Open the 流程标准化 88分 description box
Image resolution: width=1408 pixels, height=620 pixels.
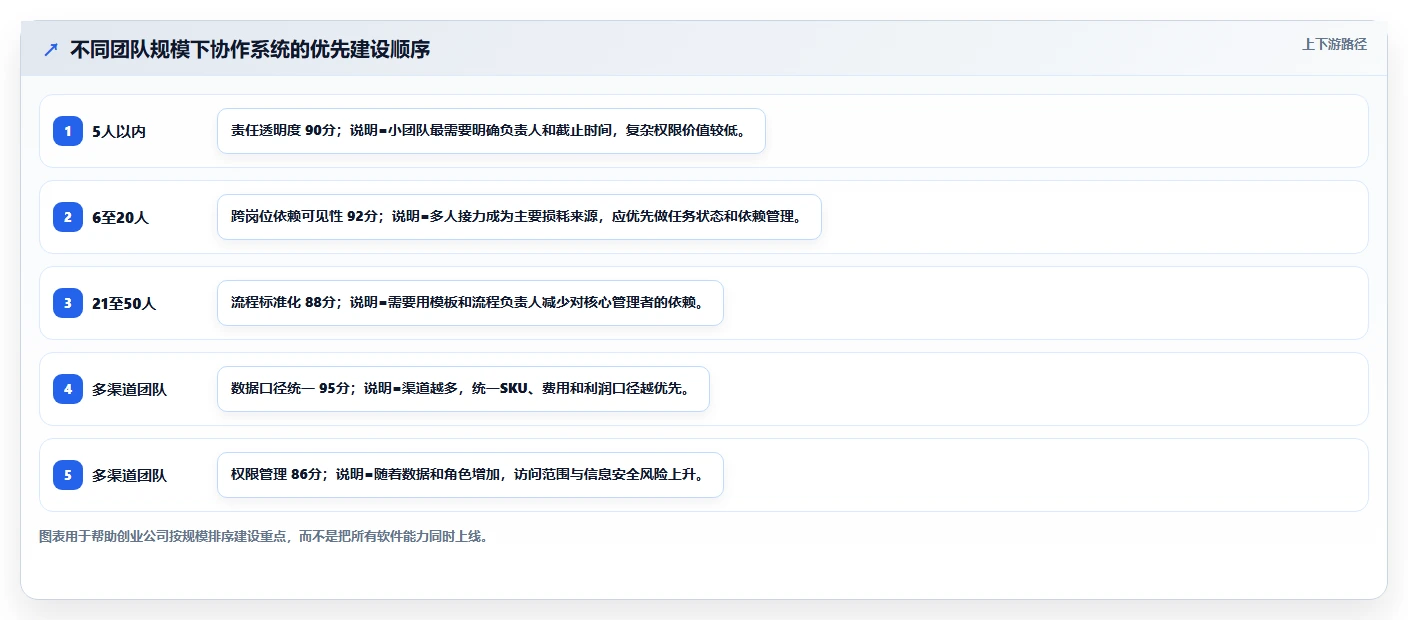pyautogui.click(x=470, y=303)
